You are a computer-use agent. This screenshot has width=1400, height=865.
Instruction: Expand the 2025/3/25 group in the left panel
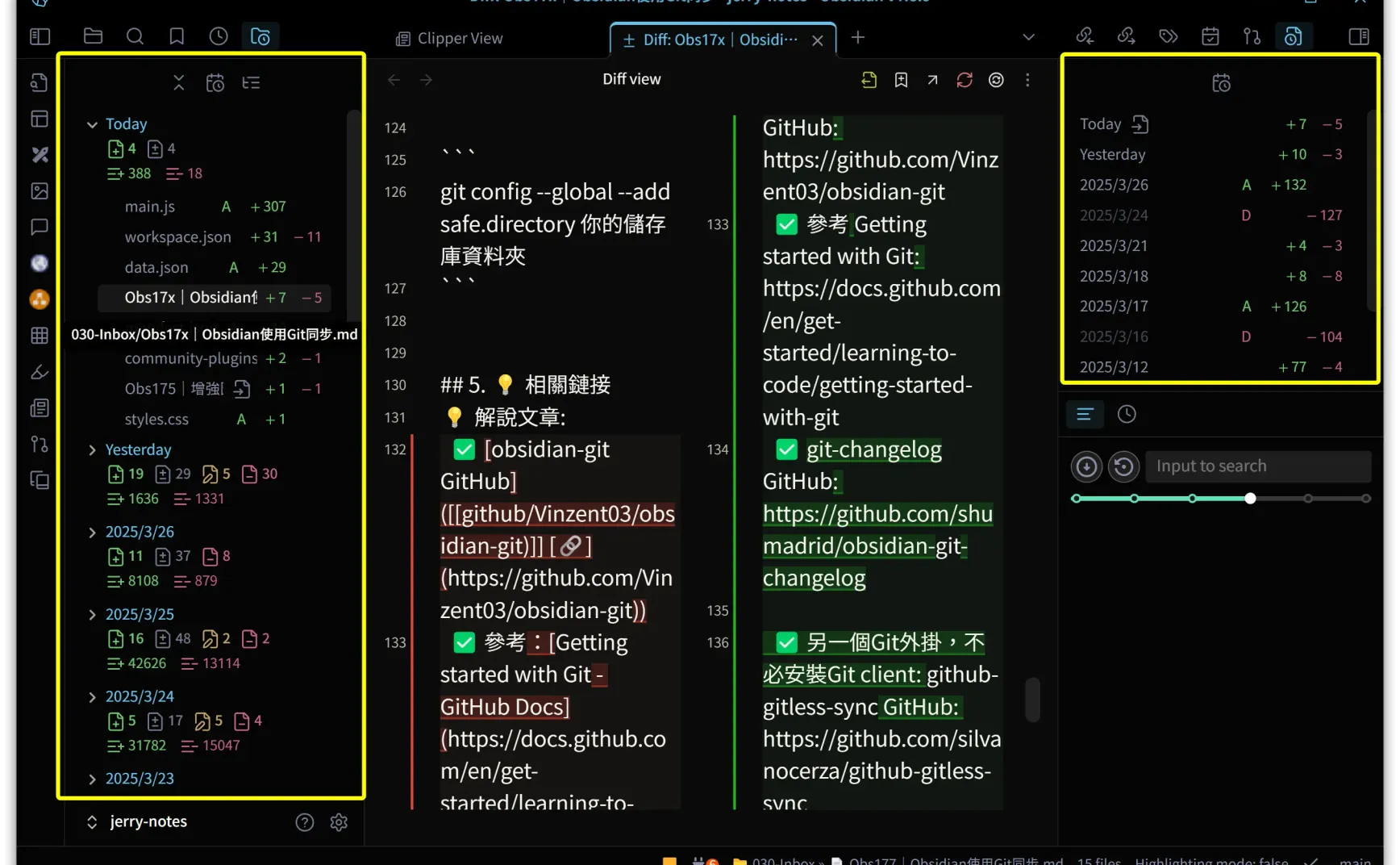click(x=92, y=615)
